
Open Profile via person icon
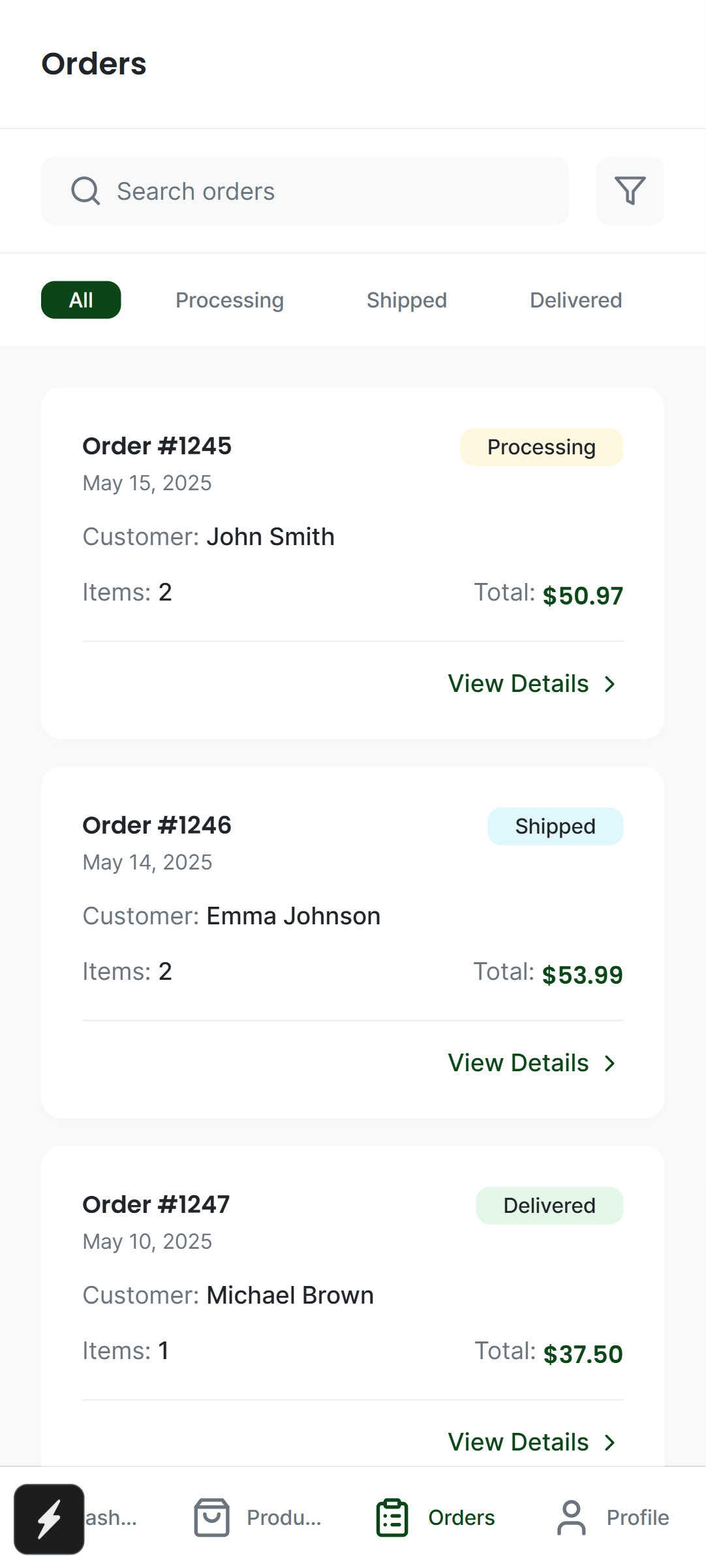click(572, 1518)
